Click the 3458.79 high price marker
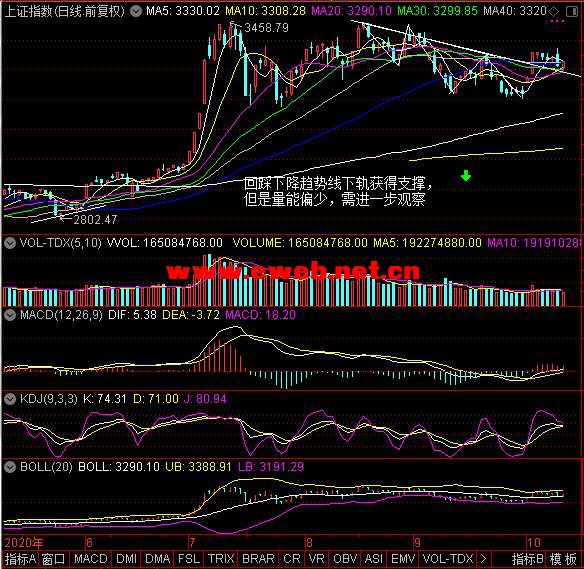 coord(266,28)
